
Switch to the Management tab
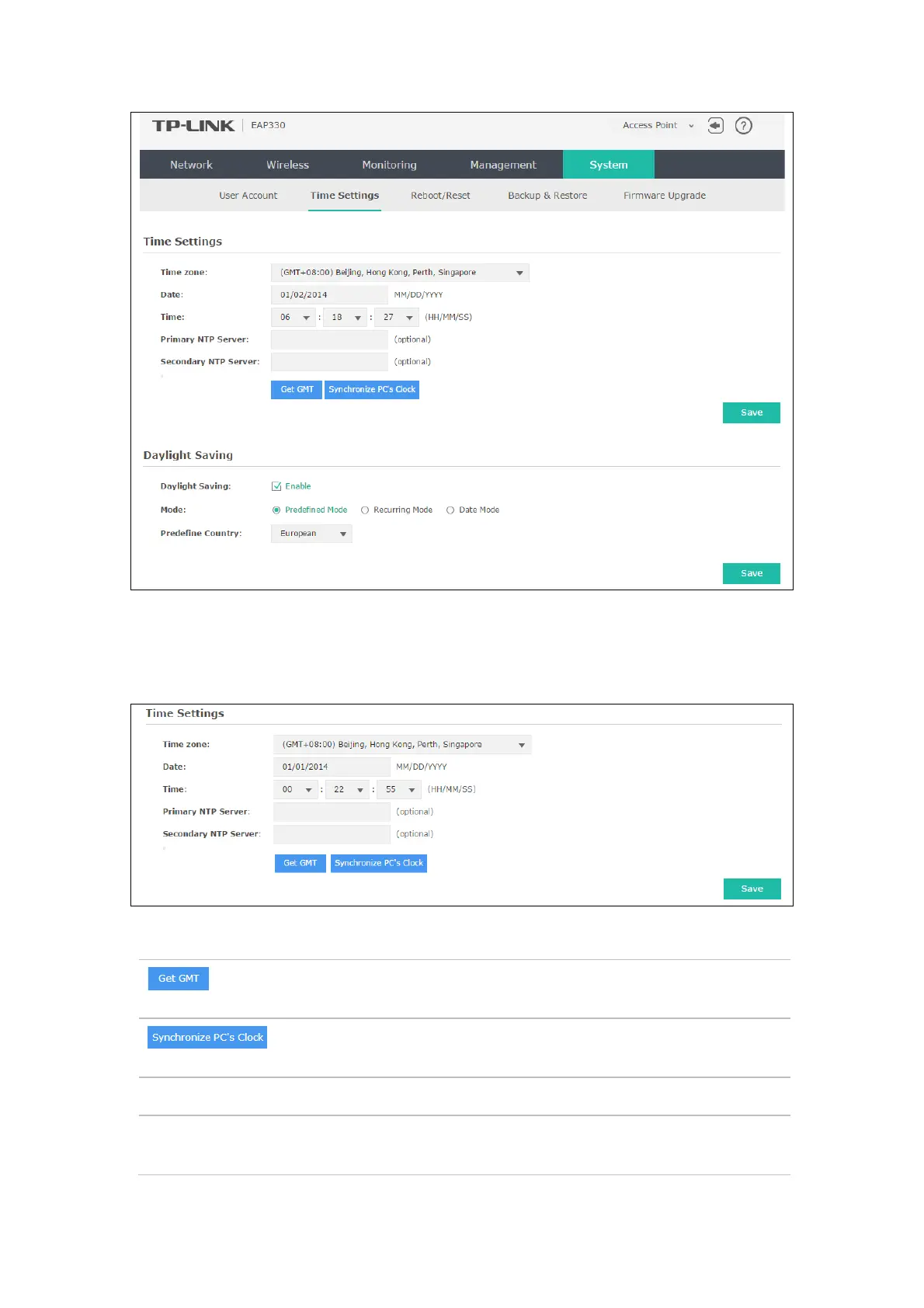[x=502, y=165]
